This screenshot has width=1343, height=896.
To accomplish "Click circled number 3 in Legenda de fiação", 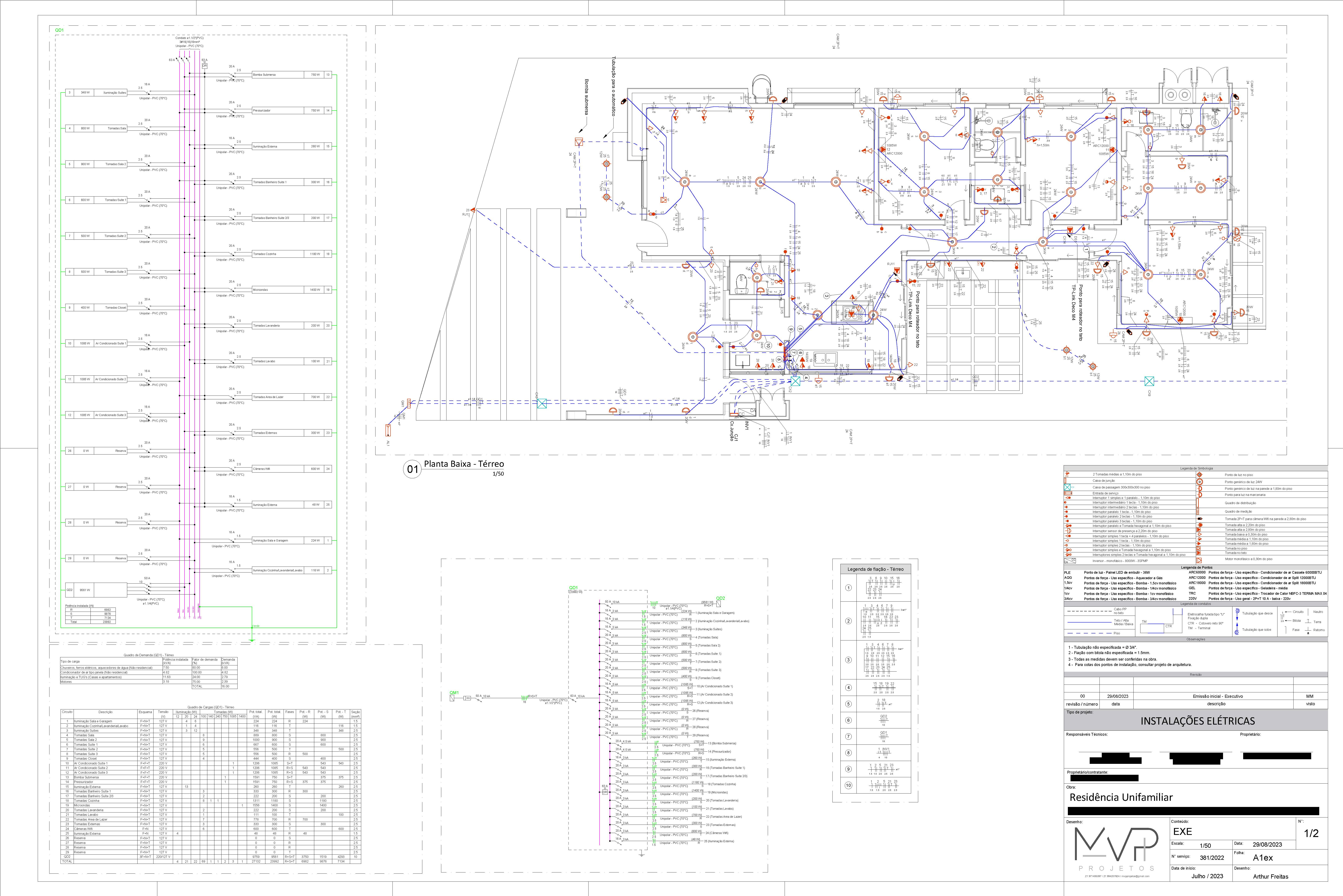I will [x=849, y=660].
